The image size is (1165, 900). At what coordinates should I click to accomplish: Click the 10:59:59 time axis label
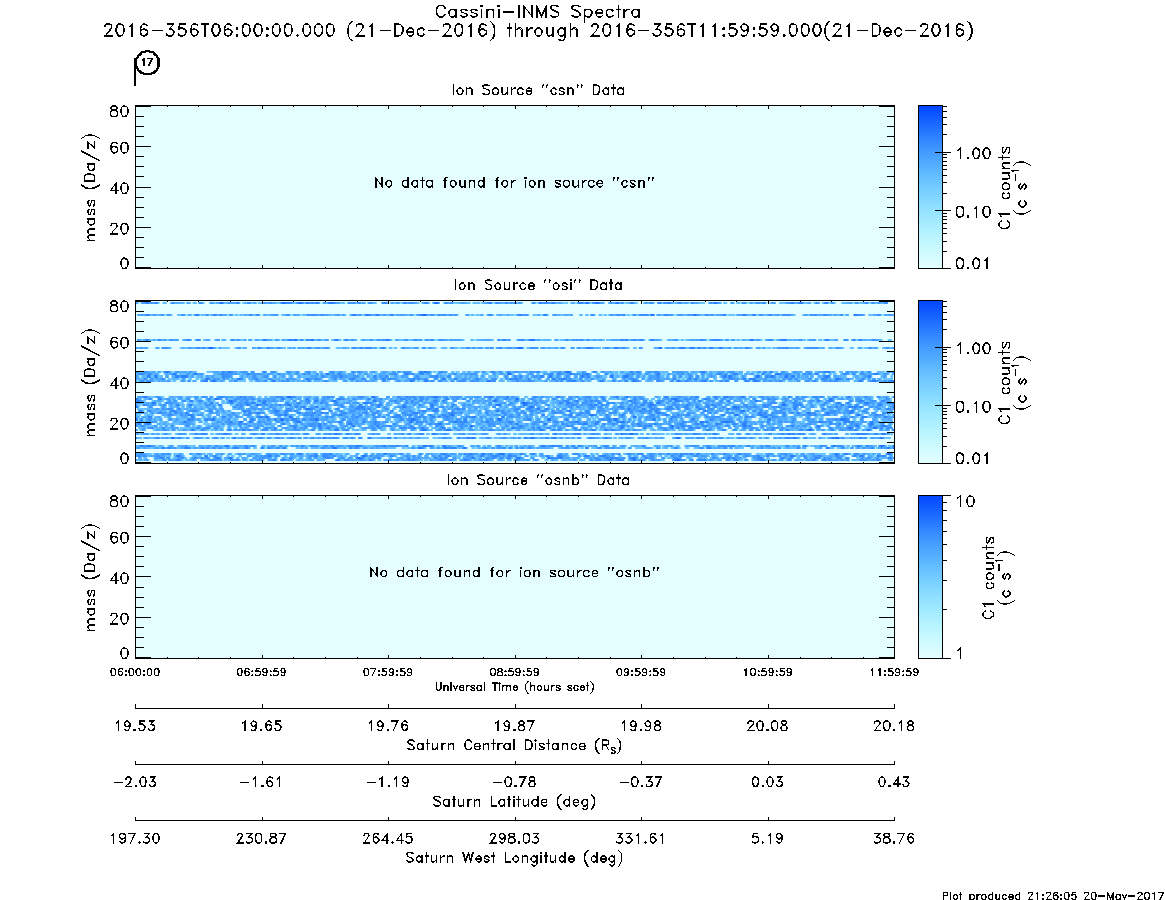768,672
